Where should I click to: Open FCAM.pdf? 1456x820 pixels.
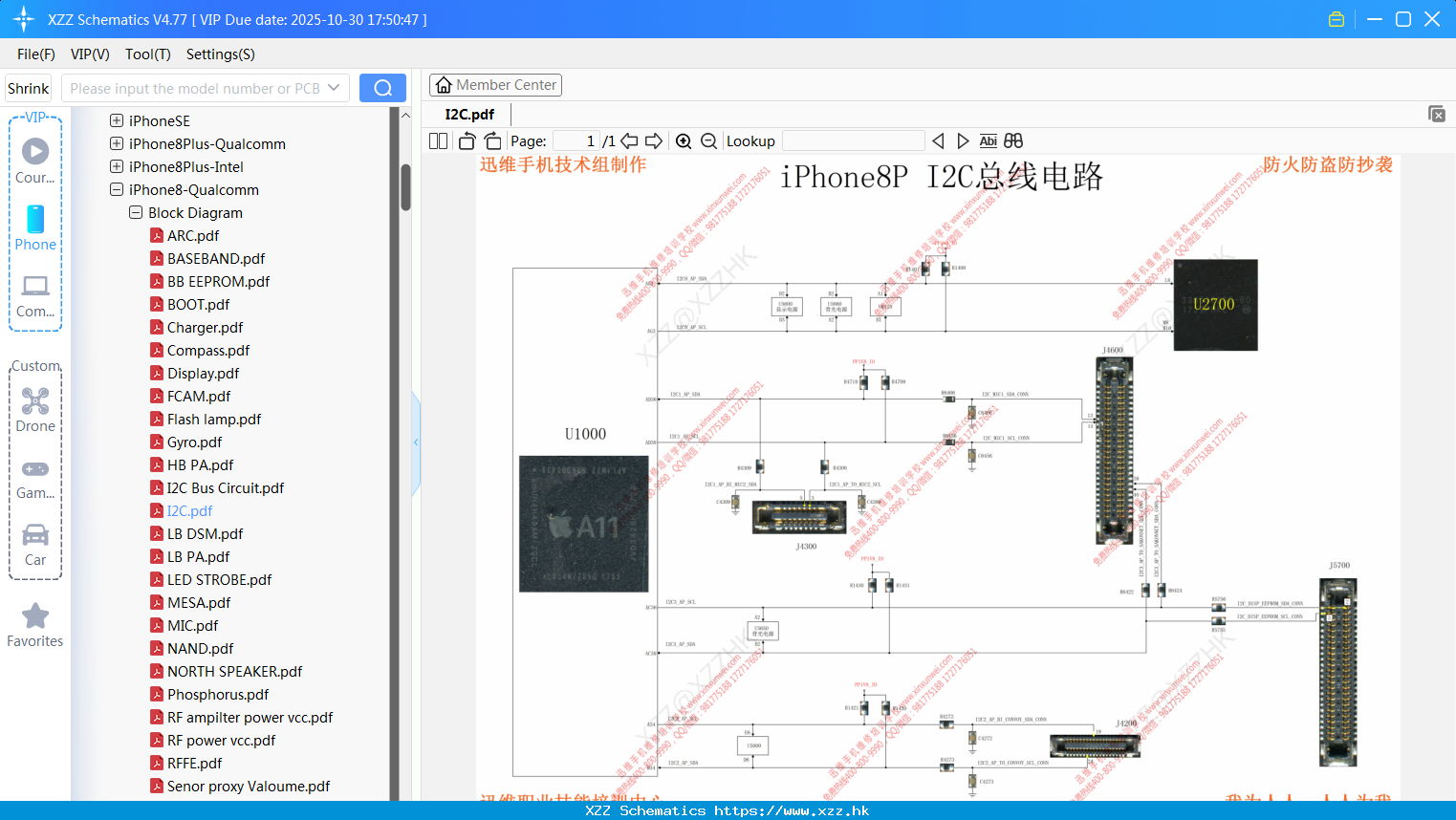point(199,396)
